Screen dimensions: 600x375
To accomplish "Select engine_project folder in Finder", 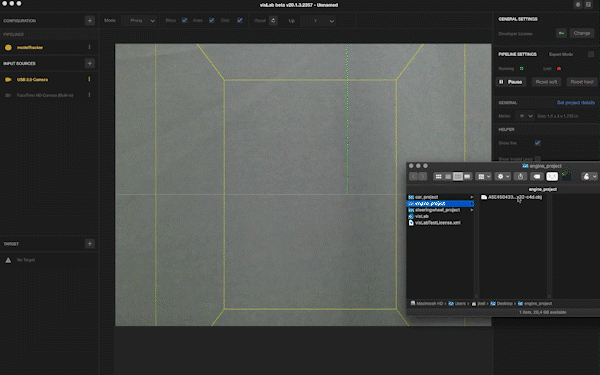I will tap(440, 204).
